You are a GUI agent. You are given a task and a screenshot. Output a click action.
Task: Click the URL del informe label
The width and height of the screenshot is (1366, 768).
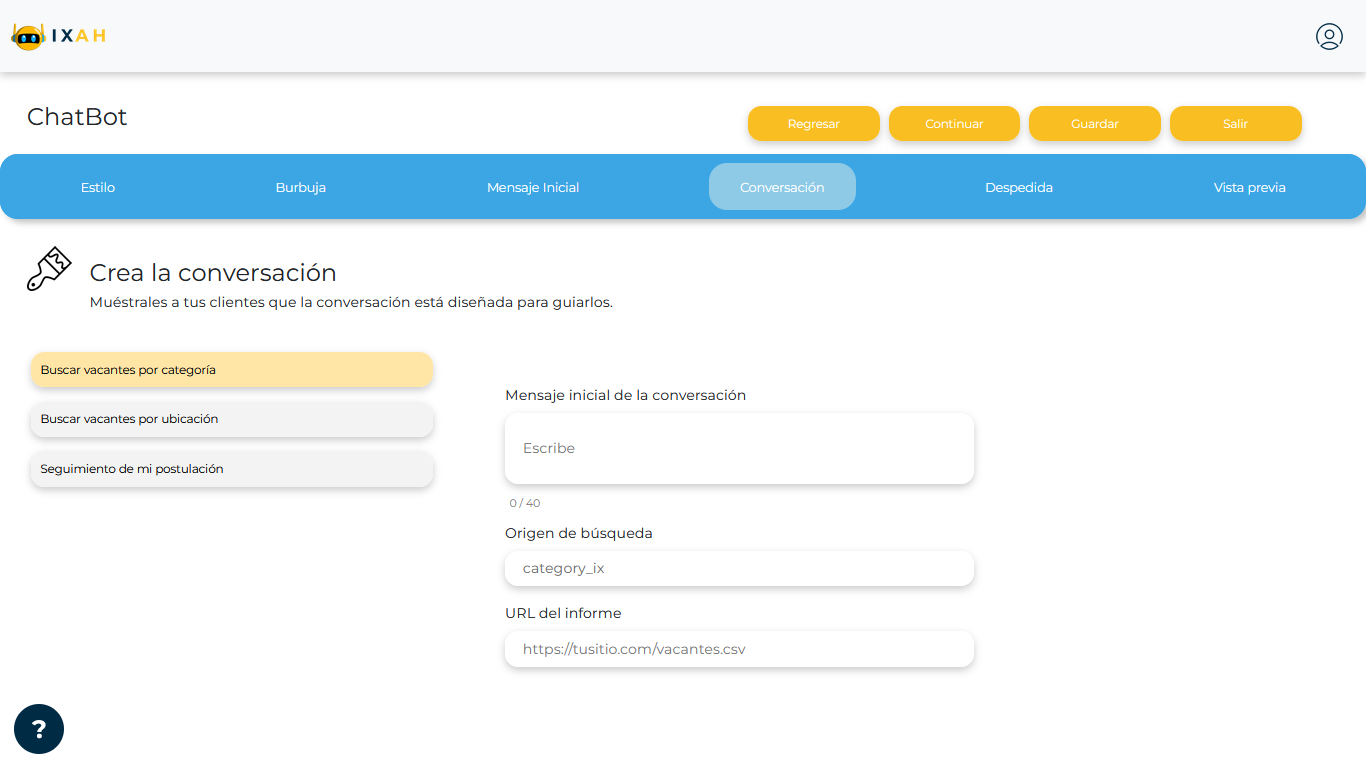pos(563,613)
